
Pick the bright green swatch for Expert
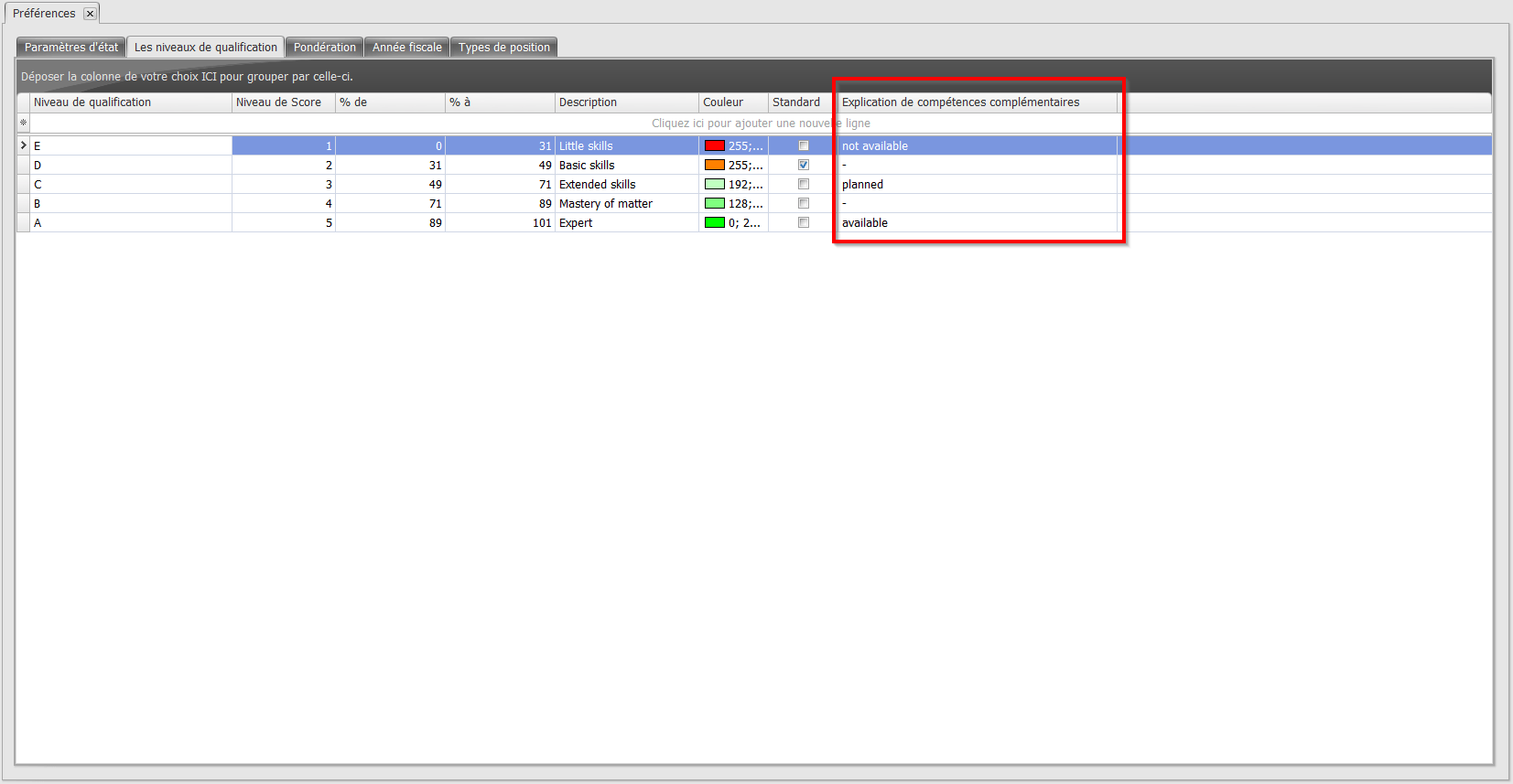click(714, 223)
